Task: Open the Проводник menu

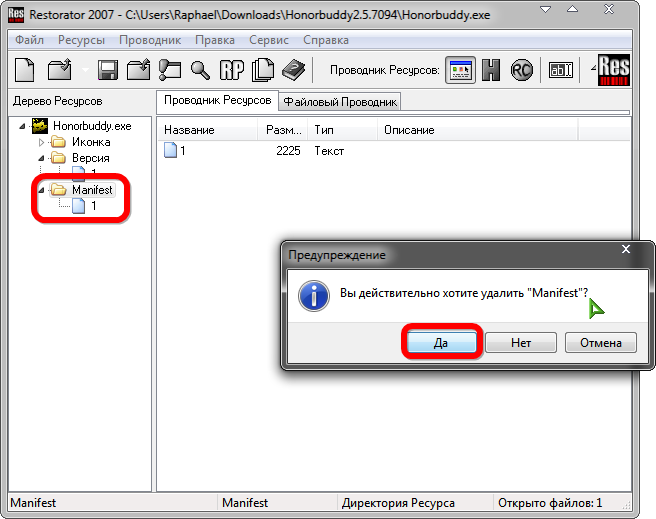Action: click(x=150, y=40)
